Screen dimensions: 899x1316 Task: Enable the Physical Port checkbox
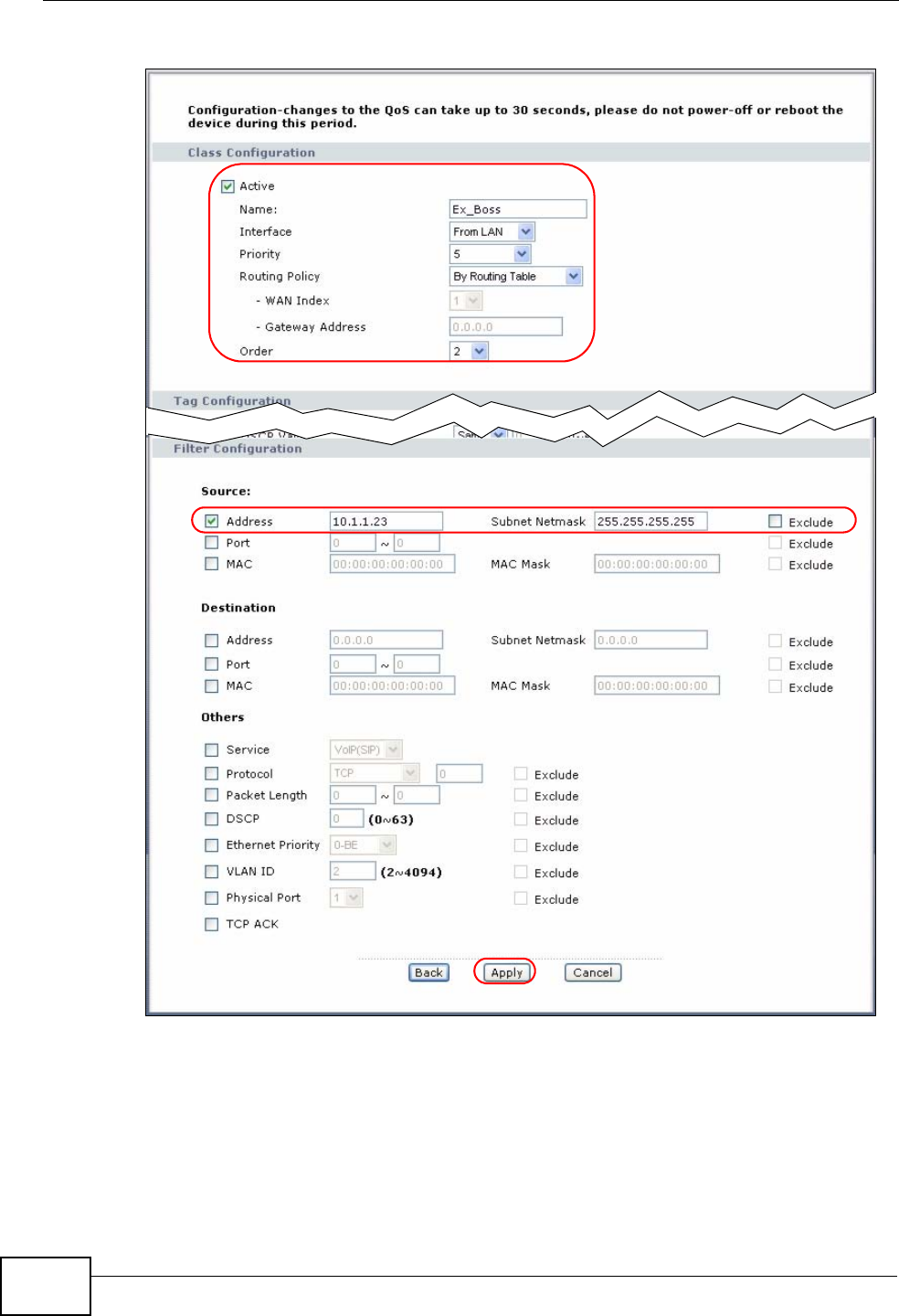212,898
